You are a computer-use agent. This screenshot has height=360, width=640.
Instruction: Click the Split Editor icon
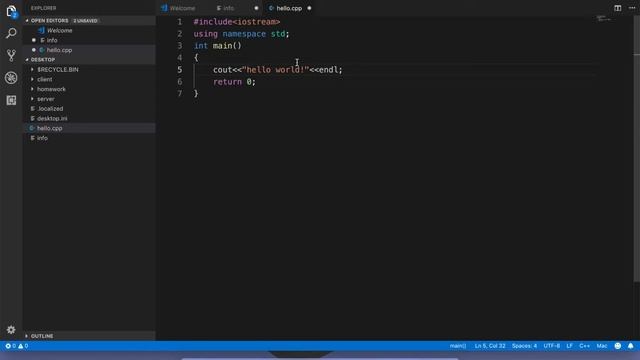[618, 8]
